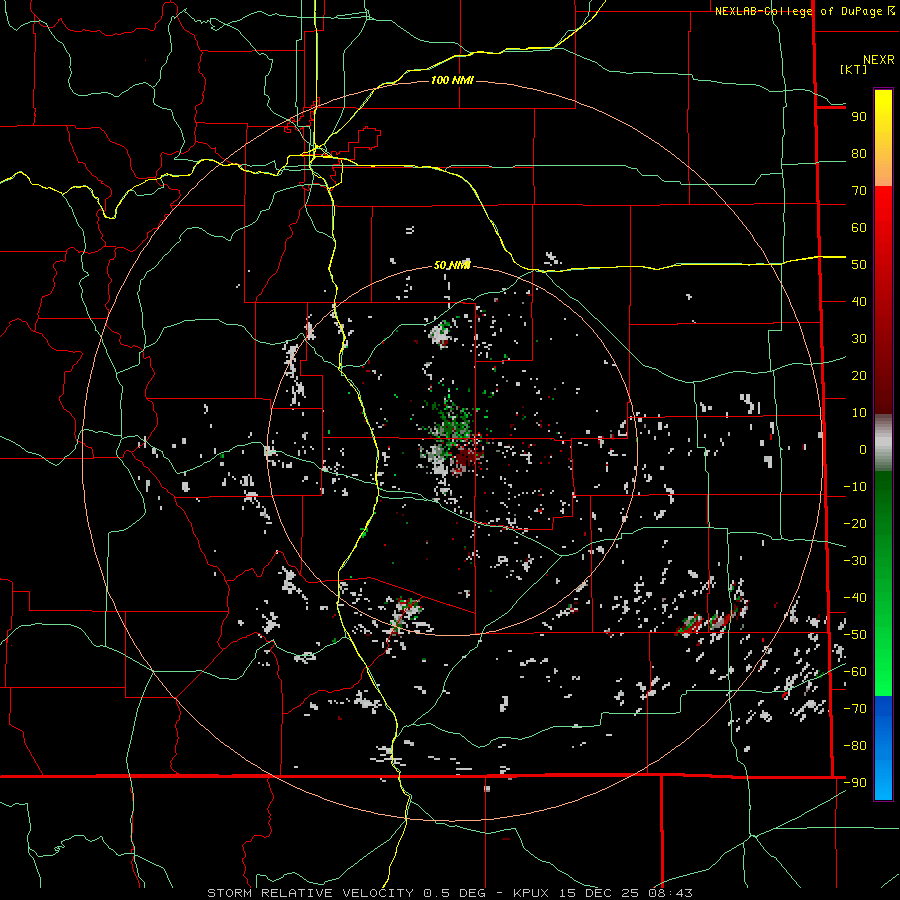Select the positive 40 knots scale label
The width and height of the screenshot is (900, 900).
859,302
